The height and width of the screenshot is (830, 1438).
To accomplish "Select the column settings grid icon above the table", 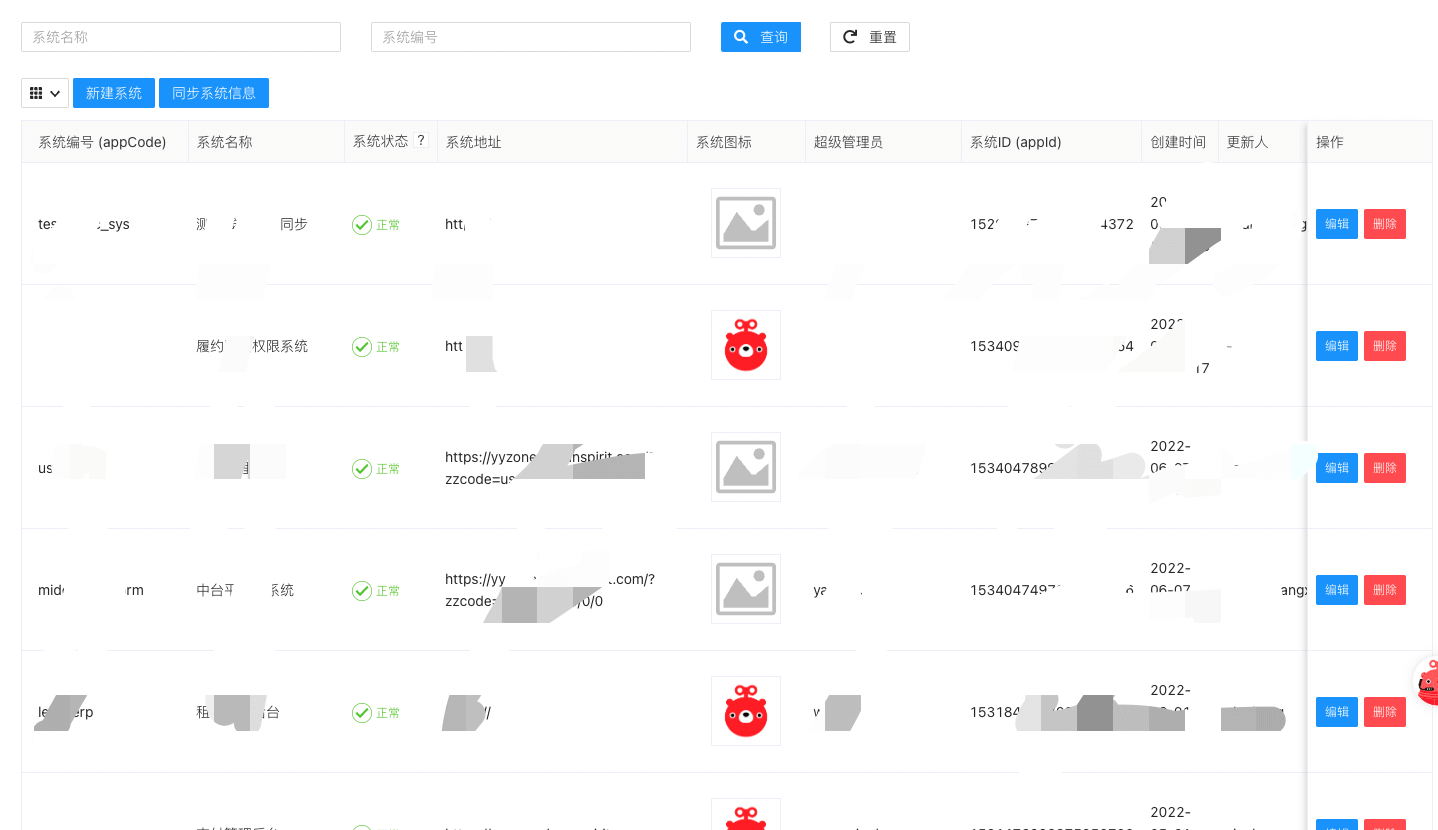I will coord(36,92).
